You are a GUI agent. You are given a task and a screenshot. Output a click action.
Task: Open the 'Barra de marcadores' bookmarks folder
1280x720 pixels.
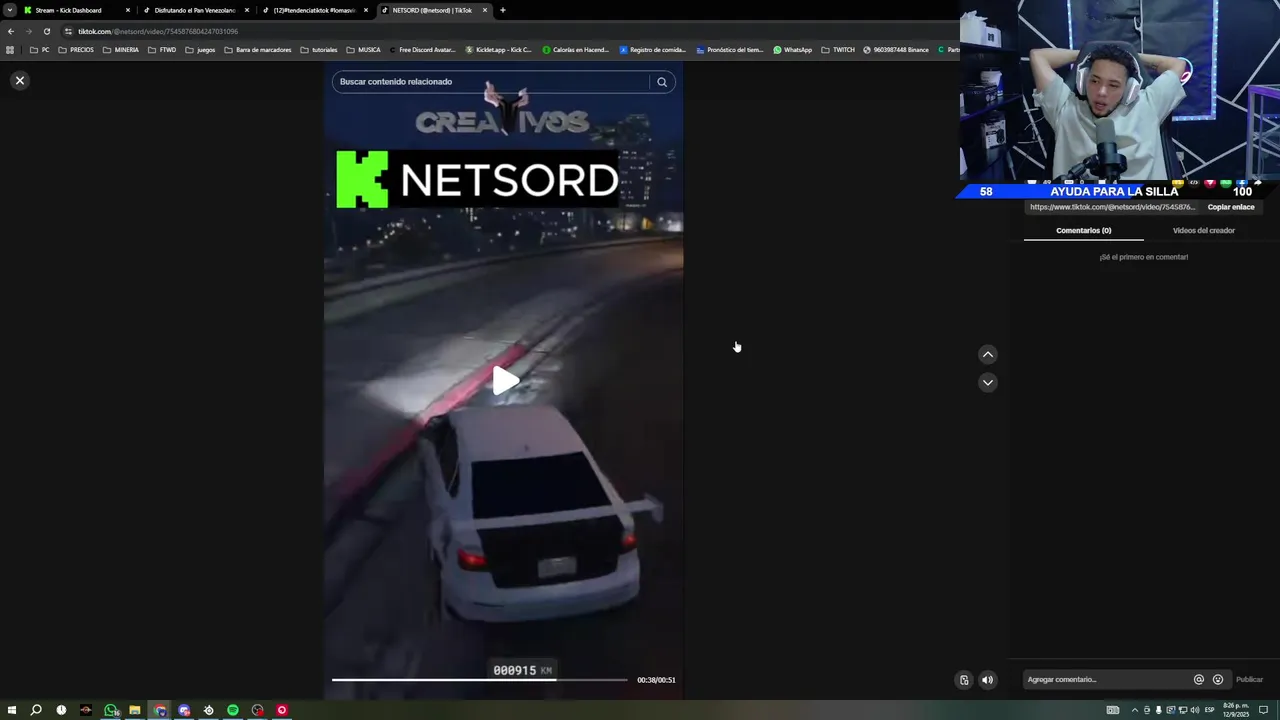pos(257,50)
